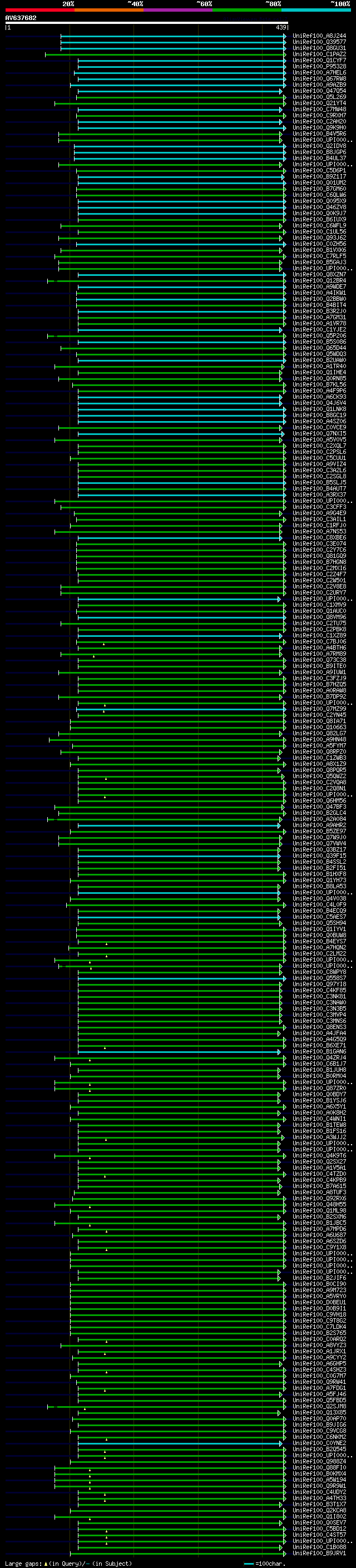Click the cyan ~100% identity legend bar
The width and height of the screenshot is (356, 1568).
pyautogui.click(x=316, y=11)
